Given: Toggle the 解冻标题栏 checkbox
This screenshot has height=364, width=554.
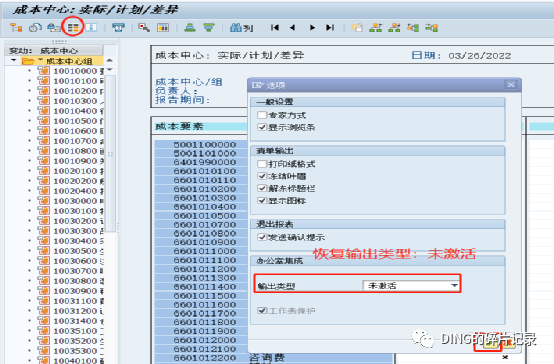Looking at the screenshot, I should coord(262,188).
